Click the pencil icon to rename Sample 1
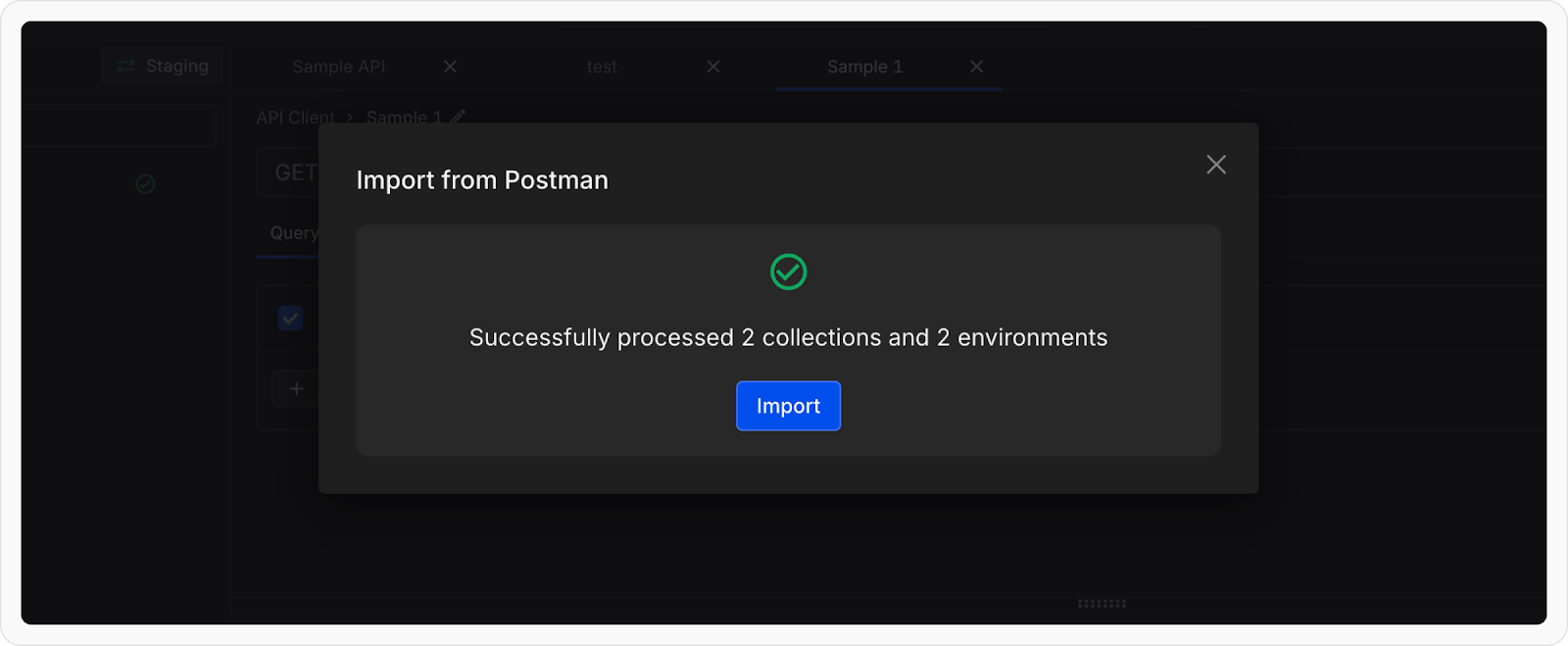Viewport: 1568px width, 646px height. click(x=458, y=117)
